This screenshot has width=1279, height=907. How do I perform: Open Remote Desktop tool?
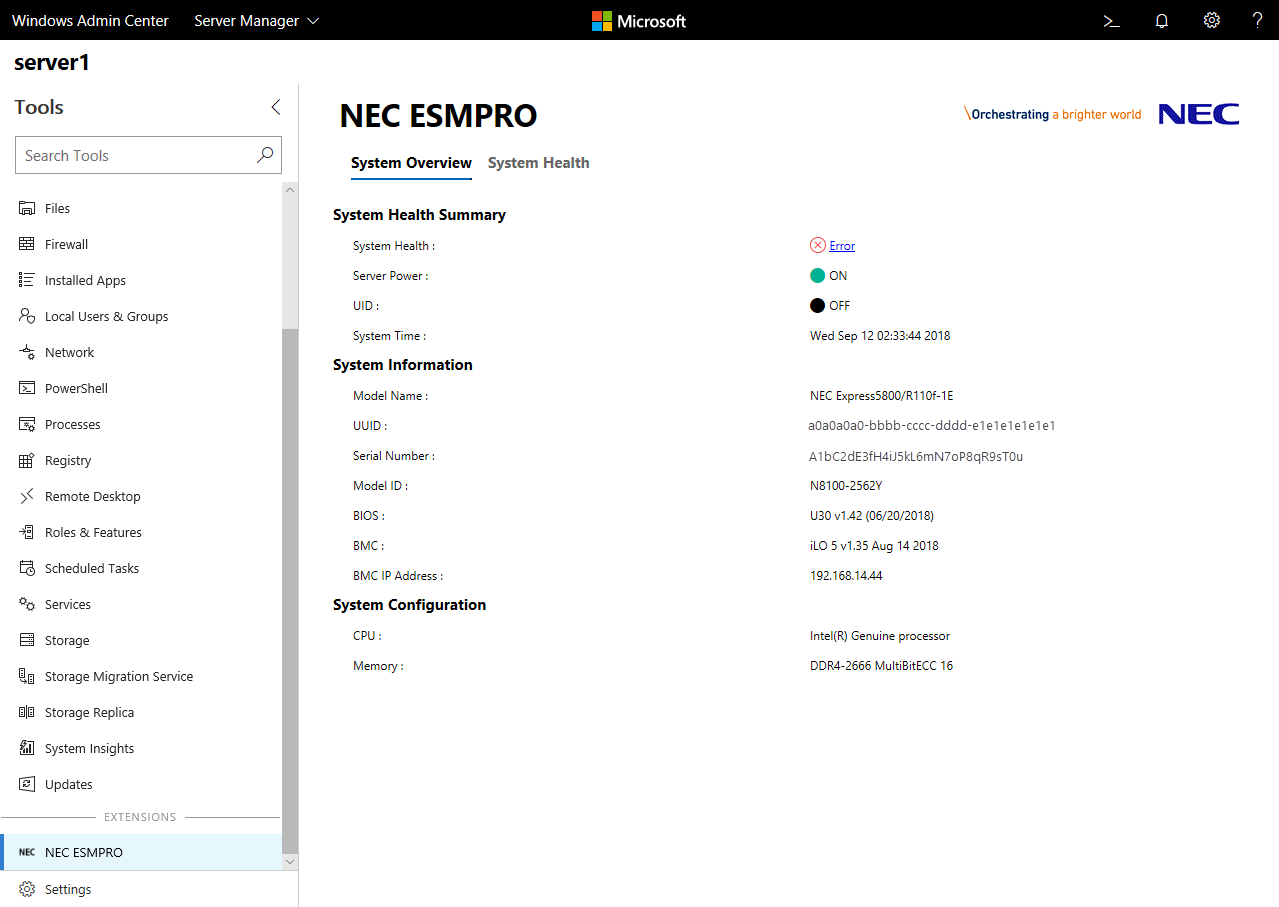click(141, 496)
